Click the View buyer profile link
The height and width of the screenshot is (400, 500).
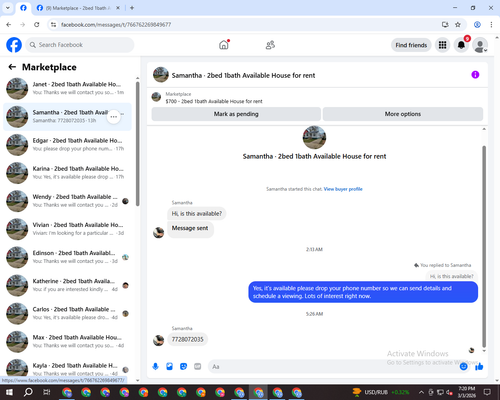click(343, 189)
